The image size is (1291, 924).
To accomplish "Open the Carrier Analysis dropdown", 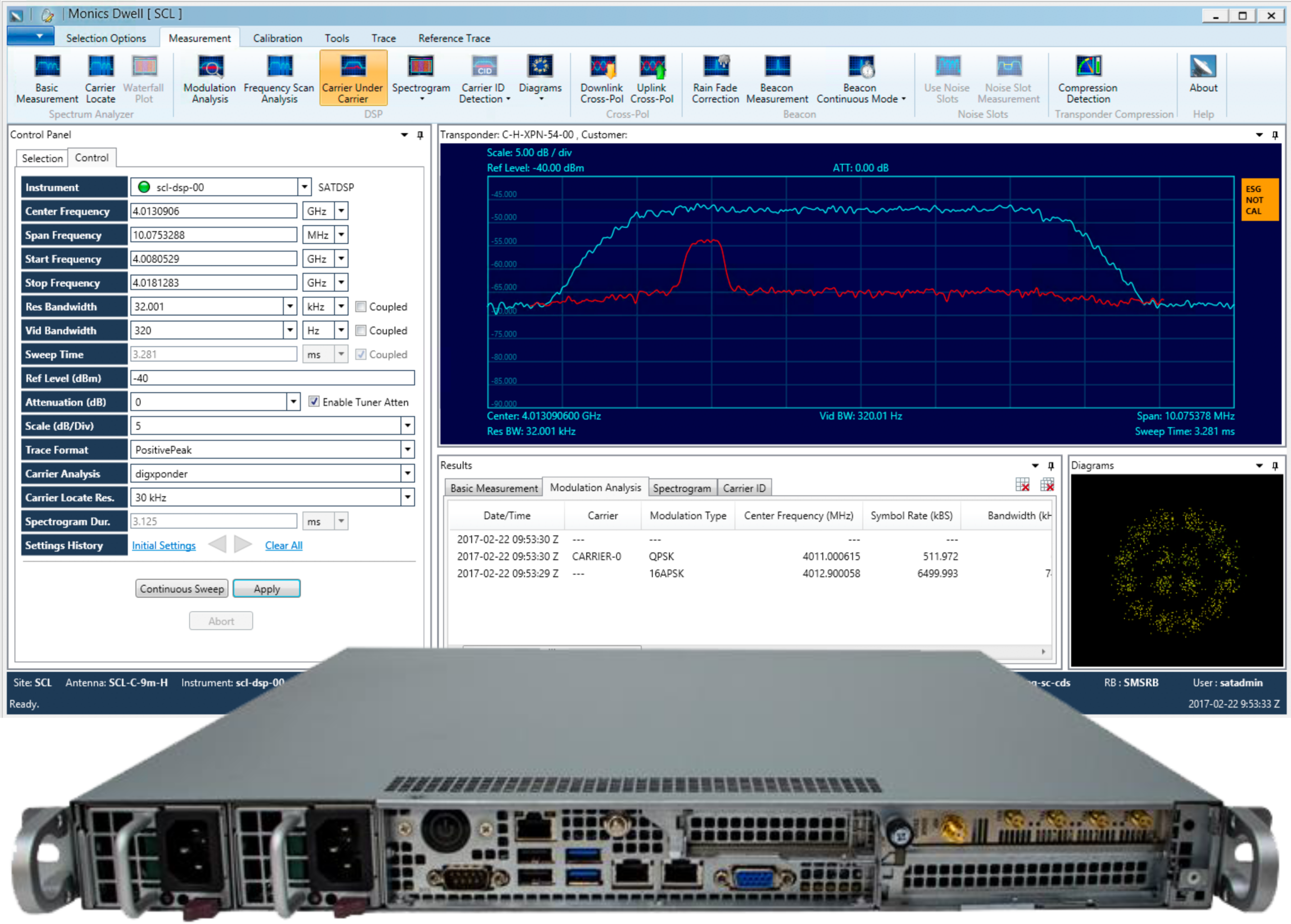I will [408, 474].
